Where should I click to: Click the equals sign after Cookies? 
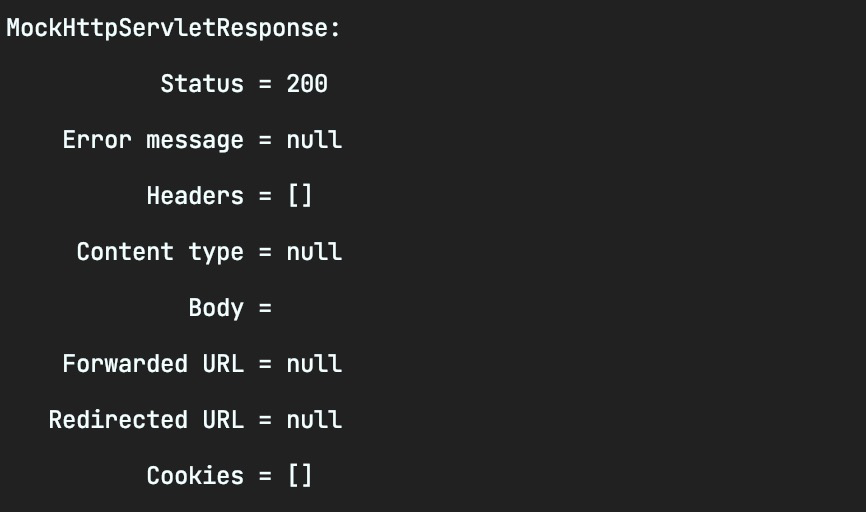(265, 476)
